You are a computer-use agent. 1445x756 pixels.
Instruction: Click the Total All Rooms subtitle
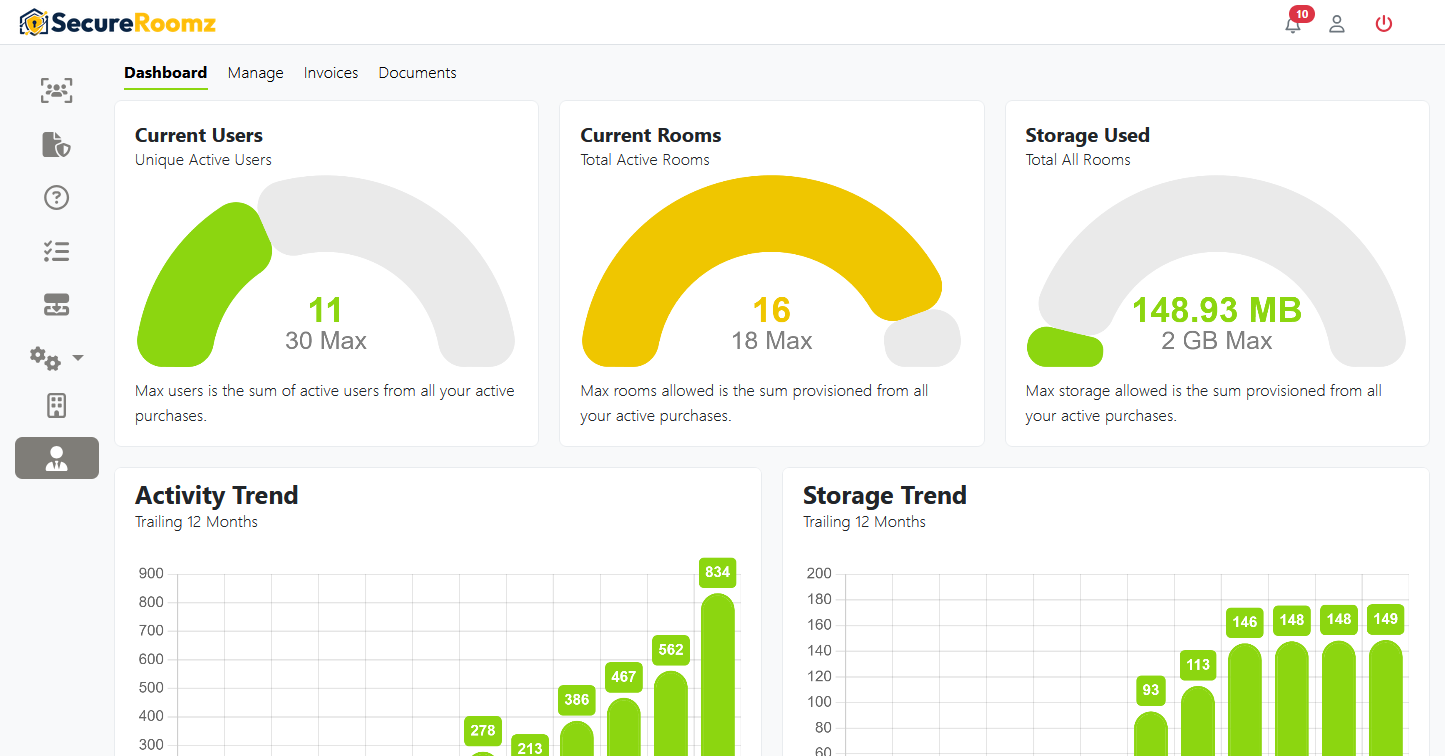[x=1078, y=160]
